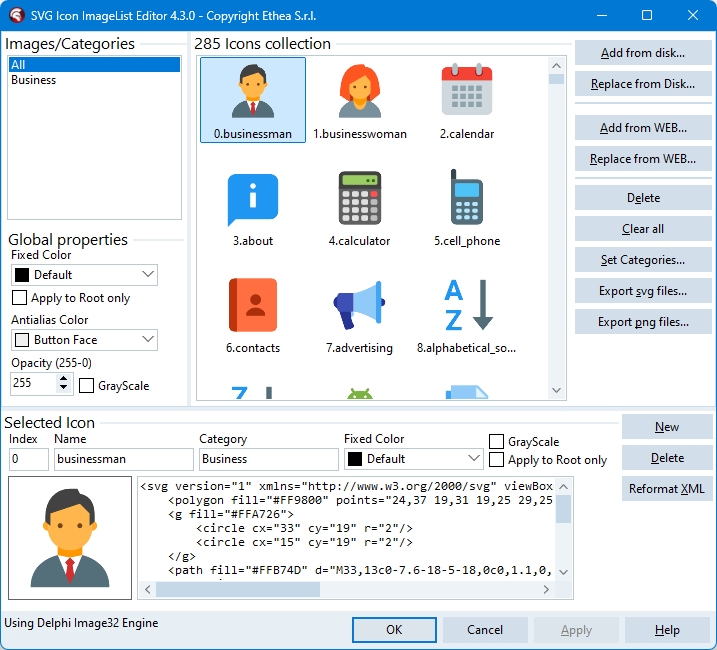The image size is (717, 650).
Task: Check GrayScale for the selected icon
Action: [497, 442]
